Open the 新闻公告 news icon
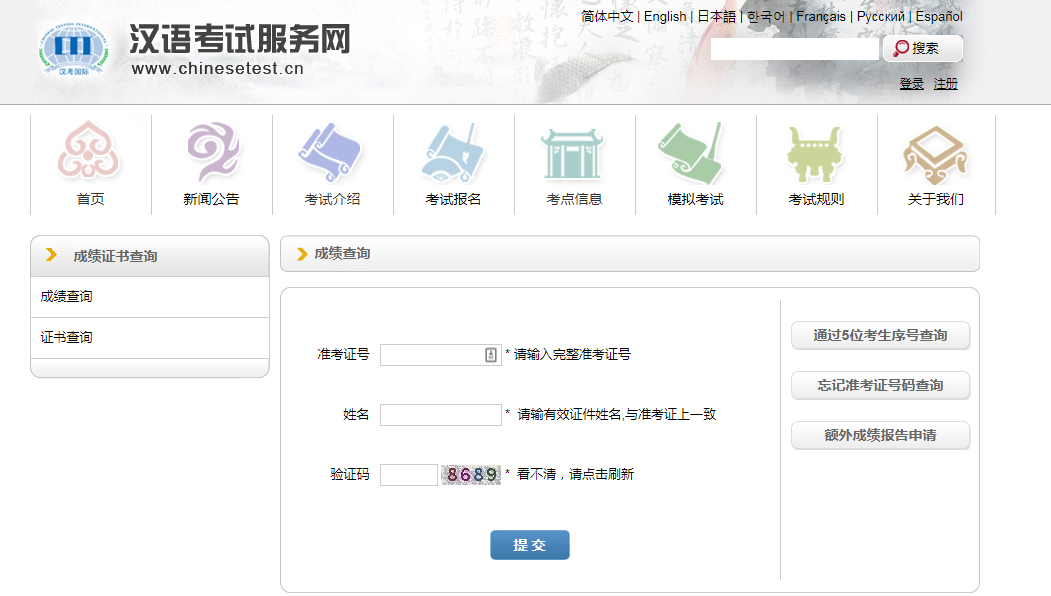Screen dimensions: 1051x596 coord(211,153)
